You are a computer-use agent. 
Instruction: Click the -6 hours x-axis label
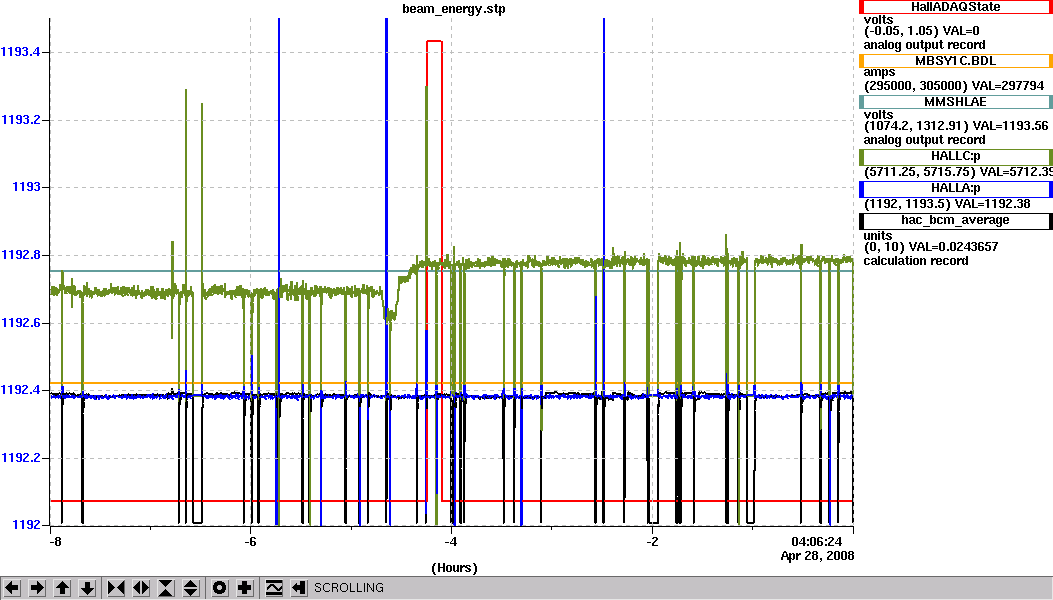tap(250, 542)
